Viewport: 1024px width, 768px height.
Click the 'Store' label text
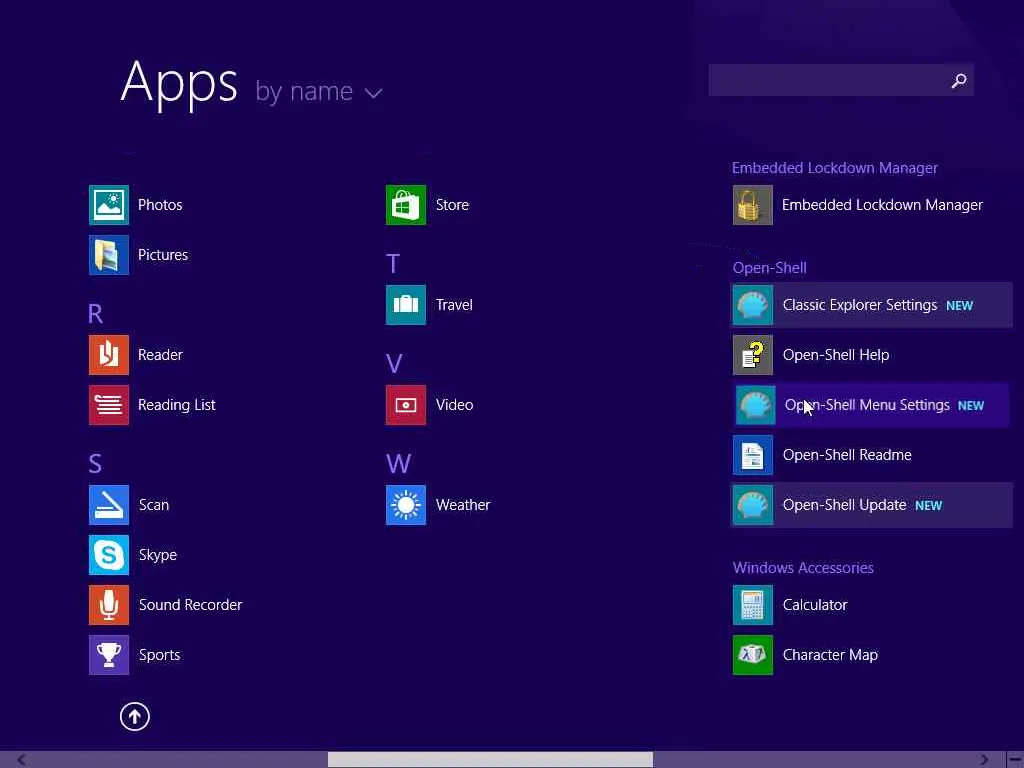pyautogui.click(x=452, y=205)
